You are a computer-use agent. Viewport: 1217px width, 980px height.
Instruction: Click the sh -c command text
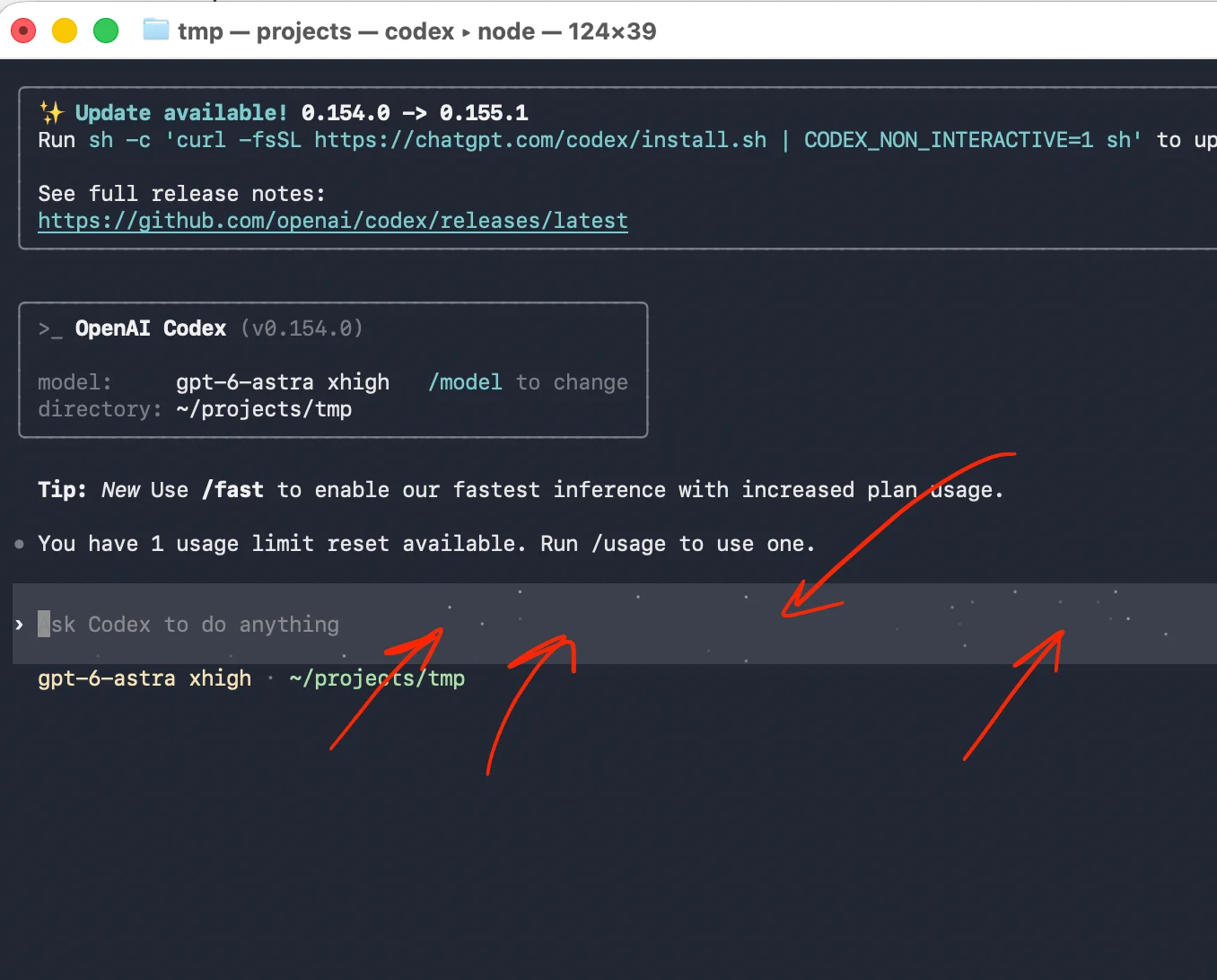click(119, 140)
